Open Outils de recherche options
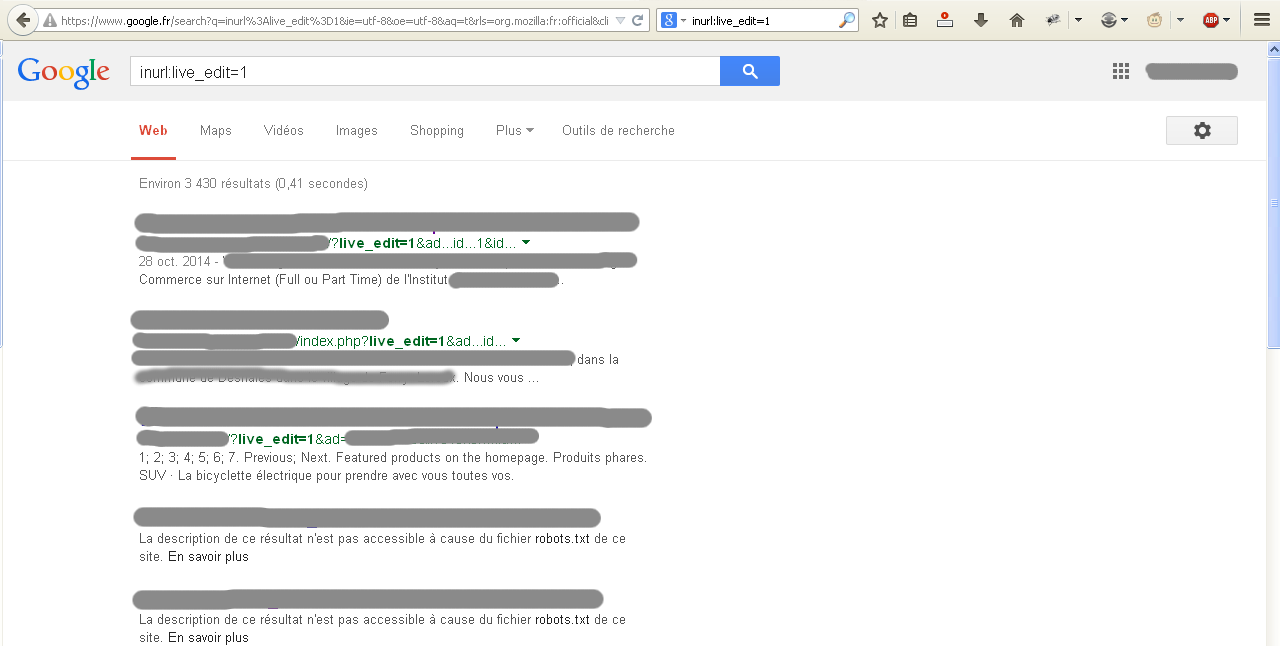The image size is (1280, 646). point(618,131)
